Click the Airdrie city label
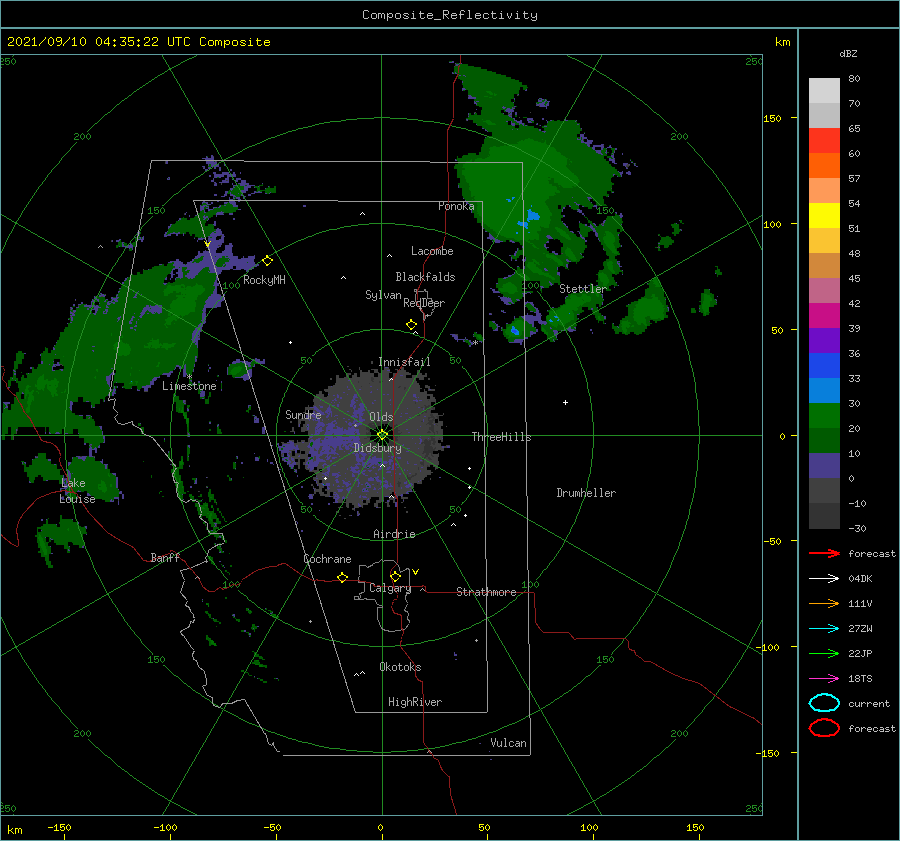Viewport: 900px width, 841px height. coord(394,534)
